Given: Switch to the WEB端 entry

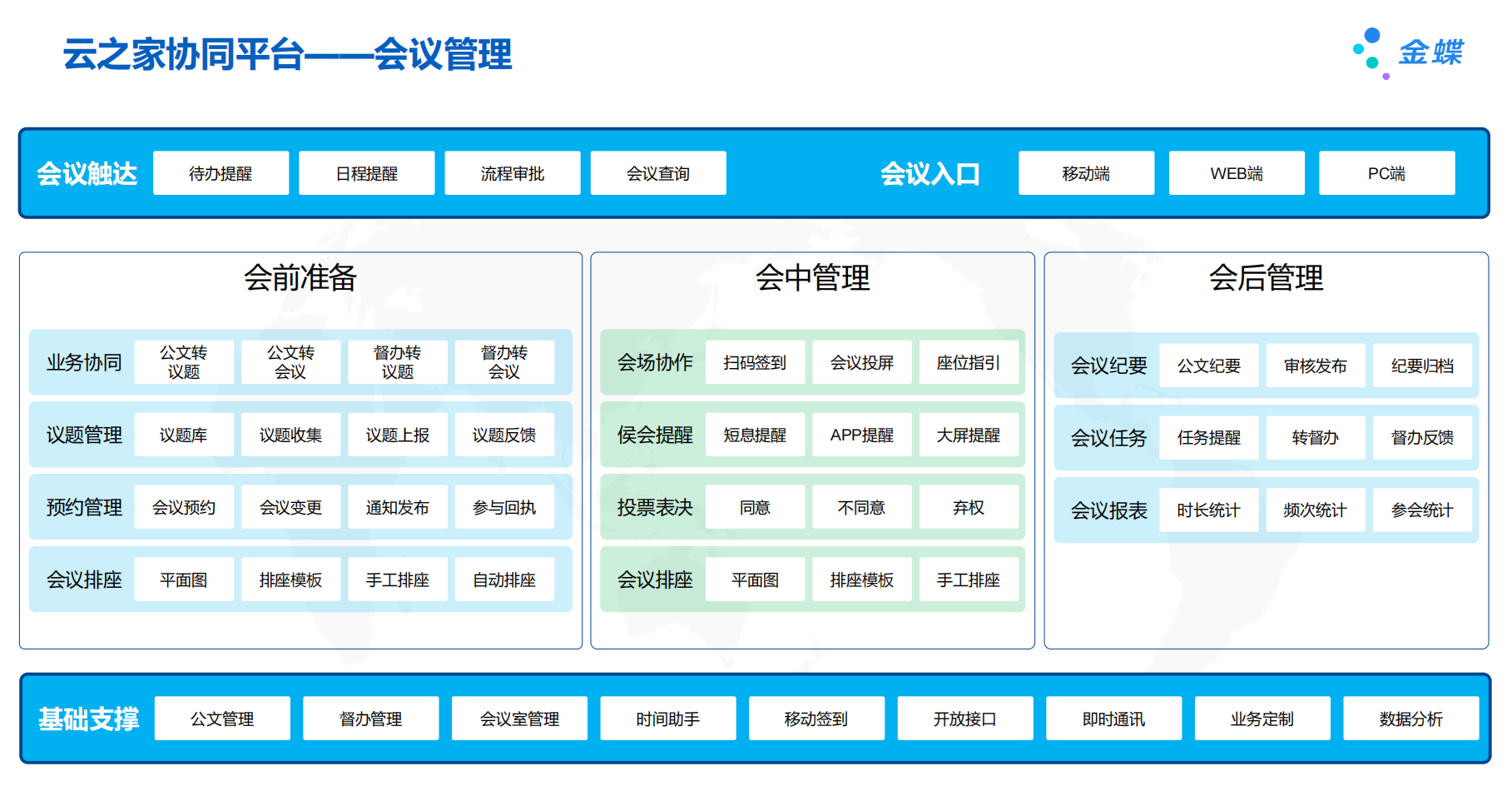Looking at the screenshot, I should click(x=1236, y=173).
